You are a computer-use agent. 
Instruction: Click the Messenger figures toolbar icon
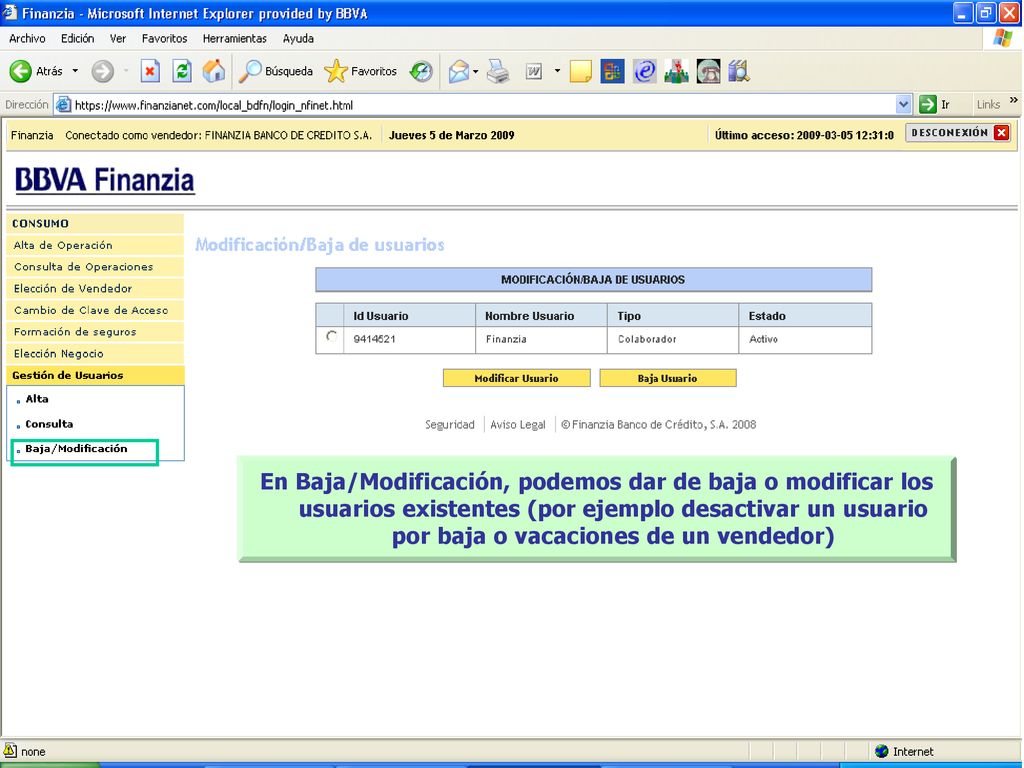click(x=676, y=71)
